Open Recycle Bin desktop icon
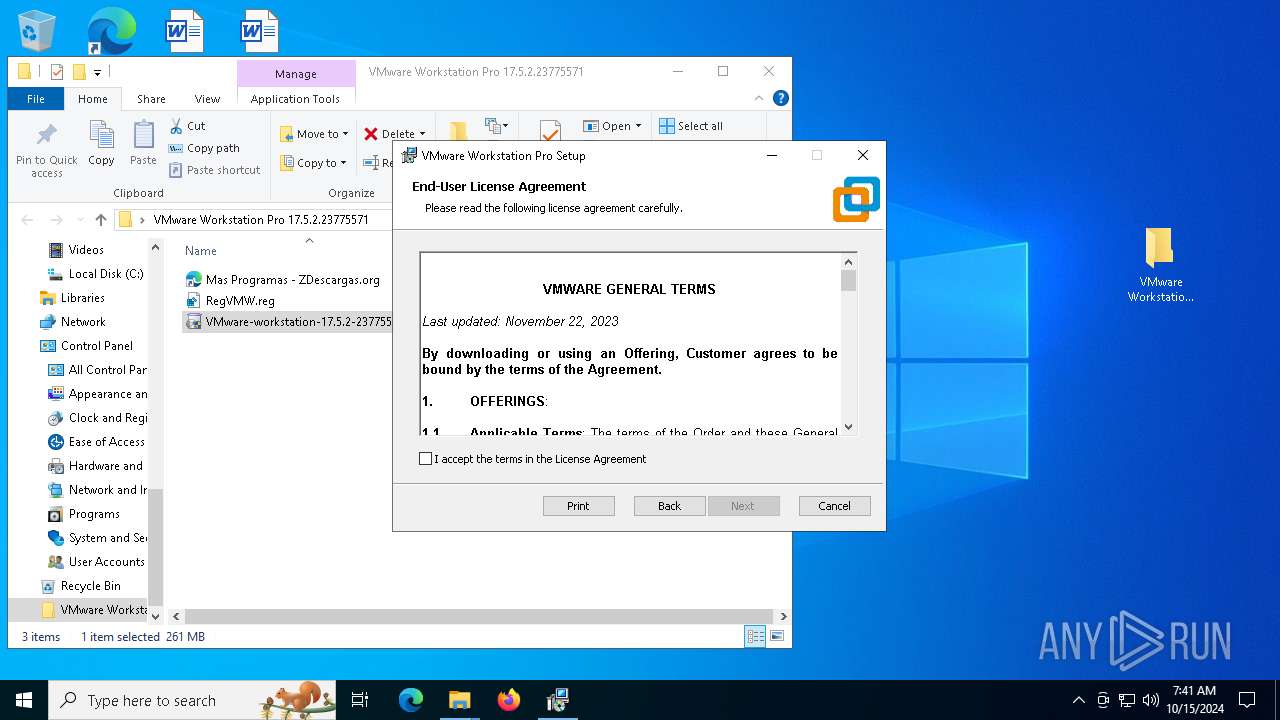The height and width of the screenshot is (720, 1280). (37, 31)
